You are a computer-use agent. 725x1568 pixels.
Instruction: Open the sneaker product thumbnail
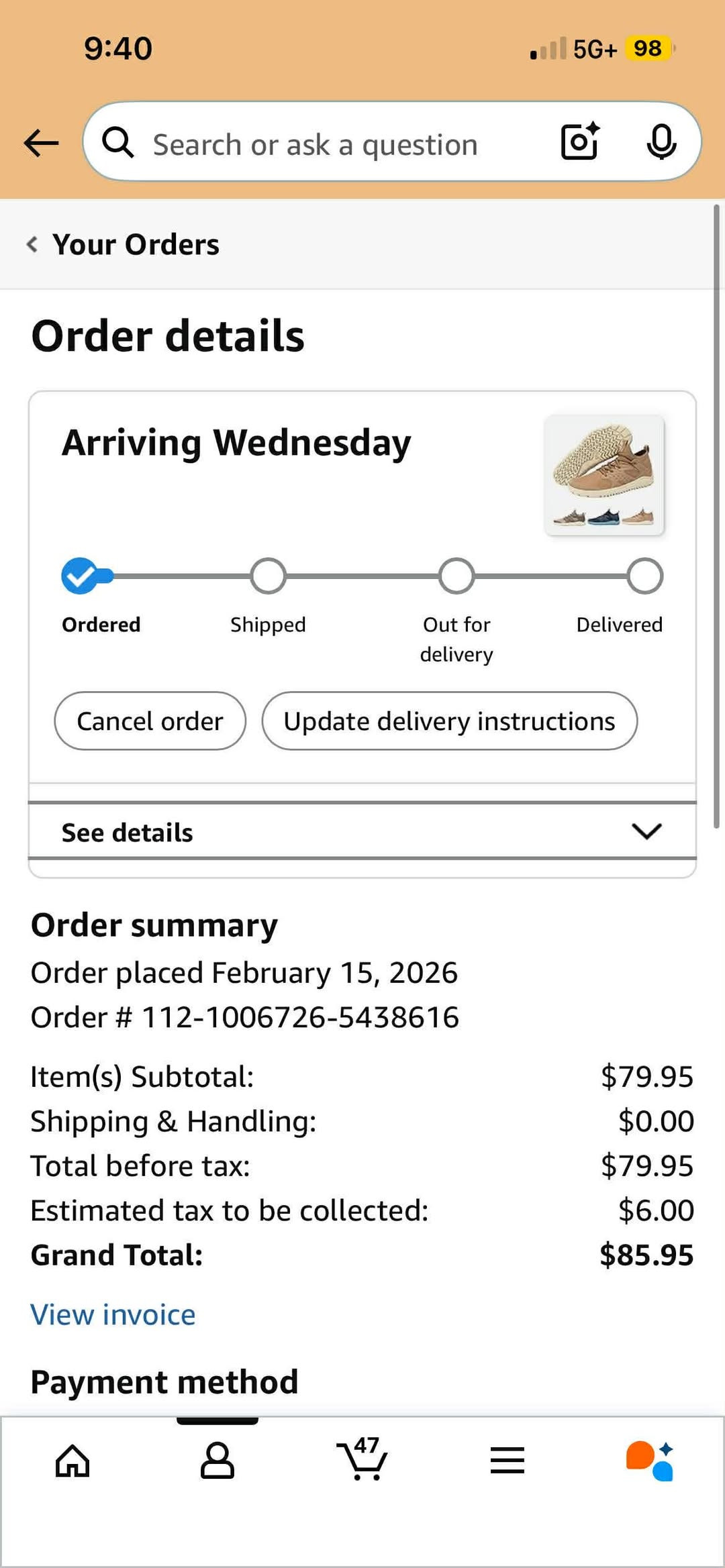(604, 474)
